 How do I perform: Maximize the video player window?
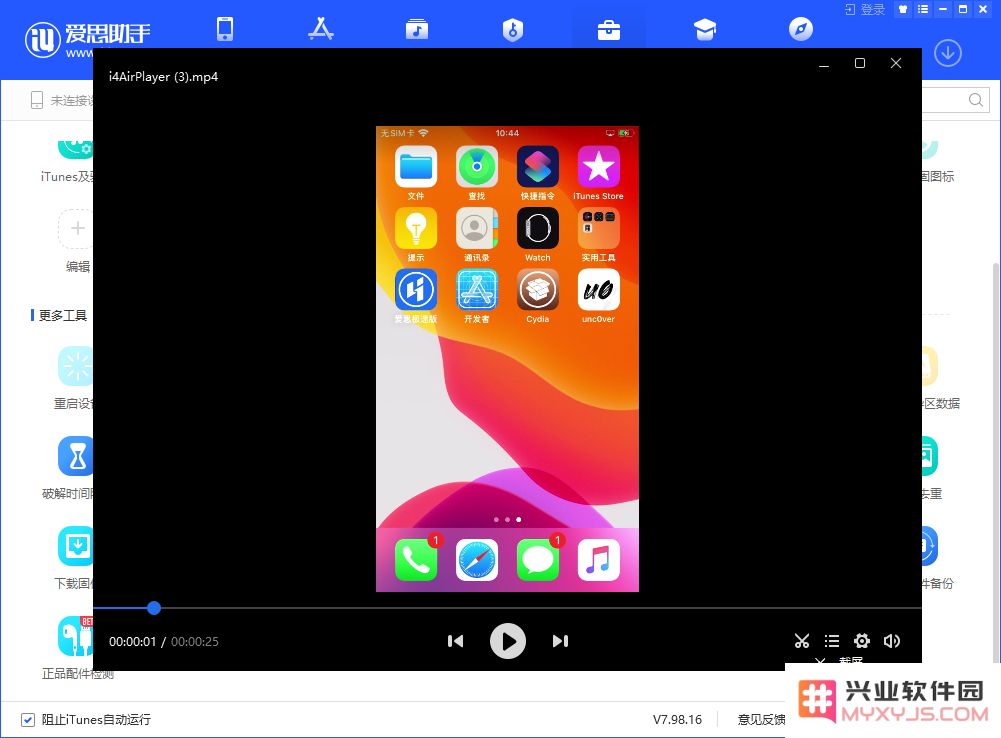click(x=860, y=63)
